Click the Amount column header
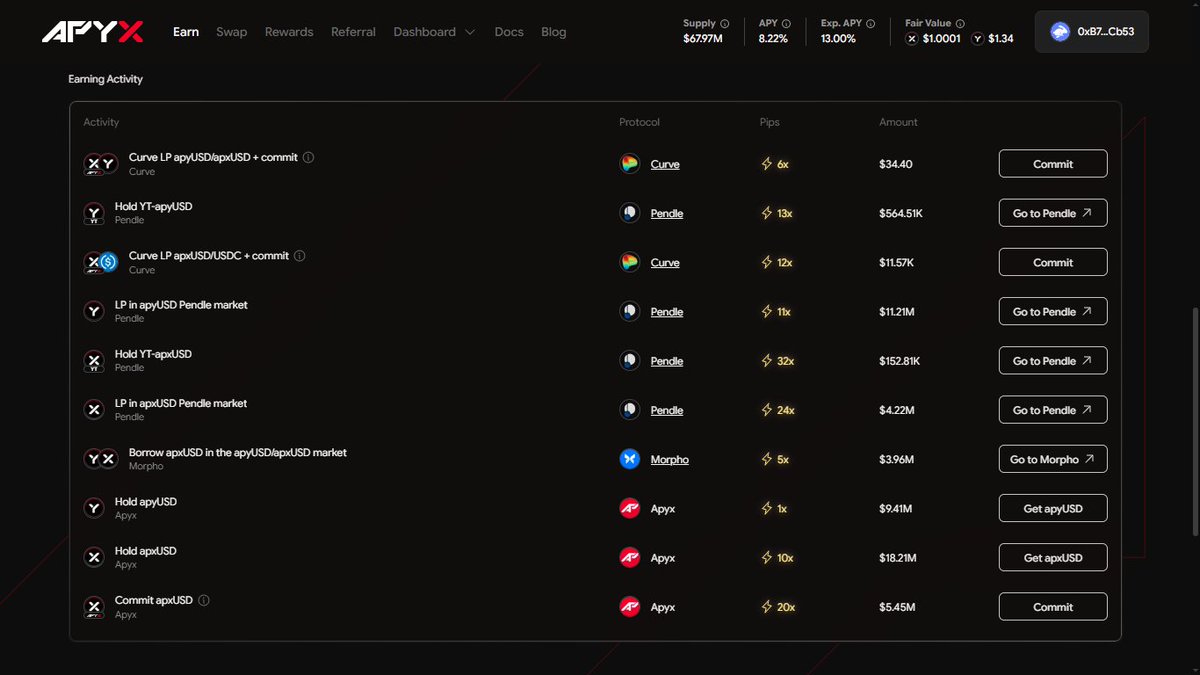1200x675 pixels. click(898, 122)
